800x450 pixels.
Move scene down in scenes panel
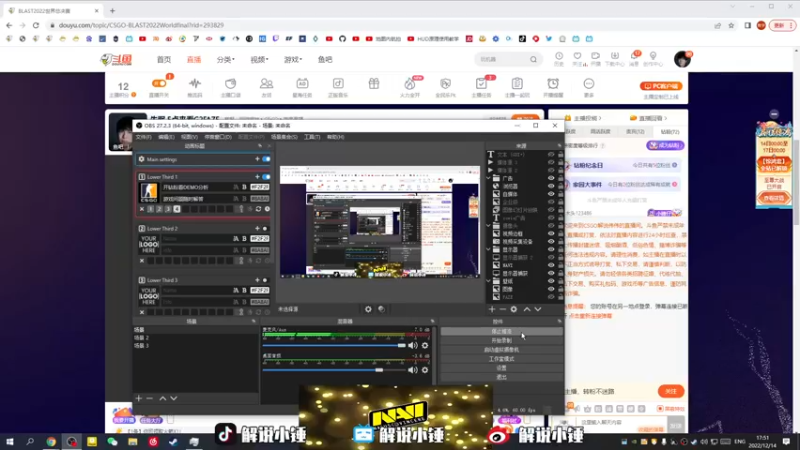174,398
